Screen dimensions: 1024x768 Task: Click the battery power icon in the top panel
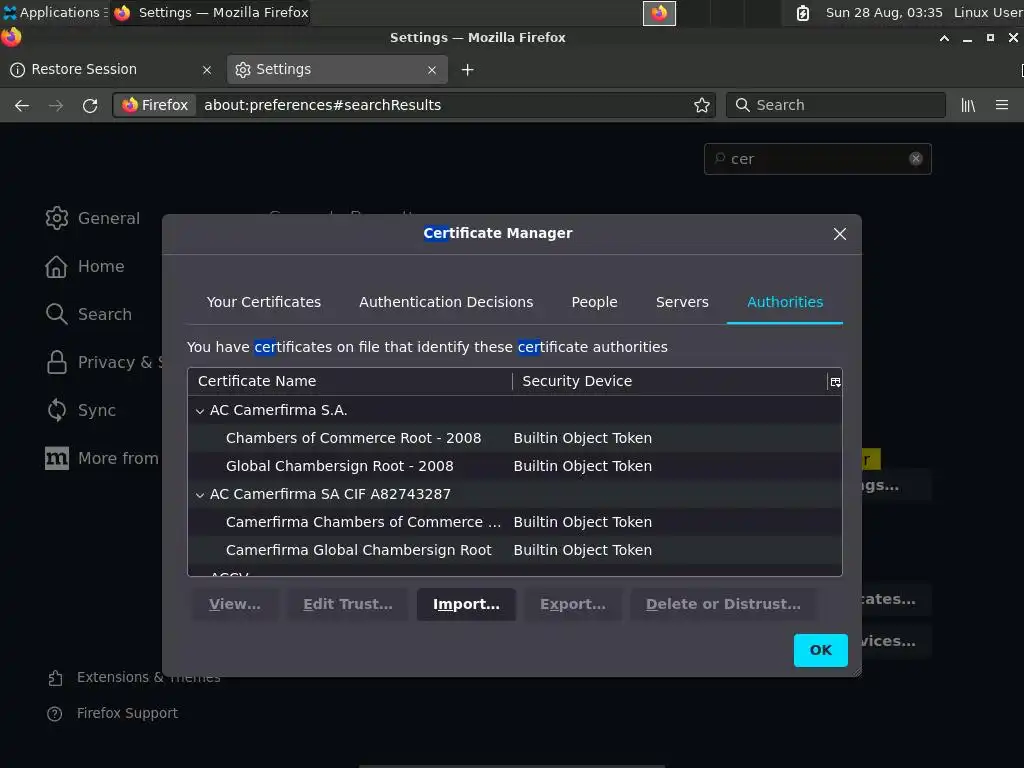803,13
